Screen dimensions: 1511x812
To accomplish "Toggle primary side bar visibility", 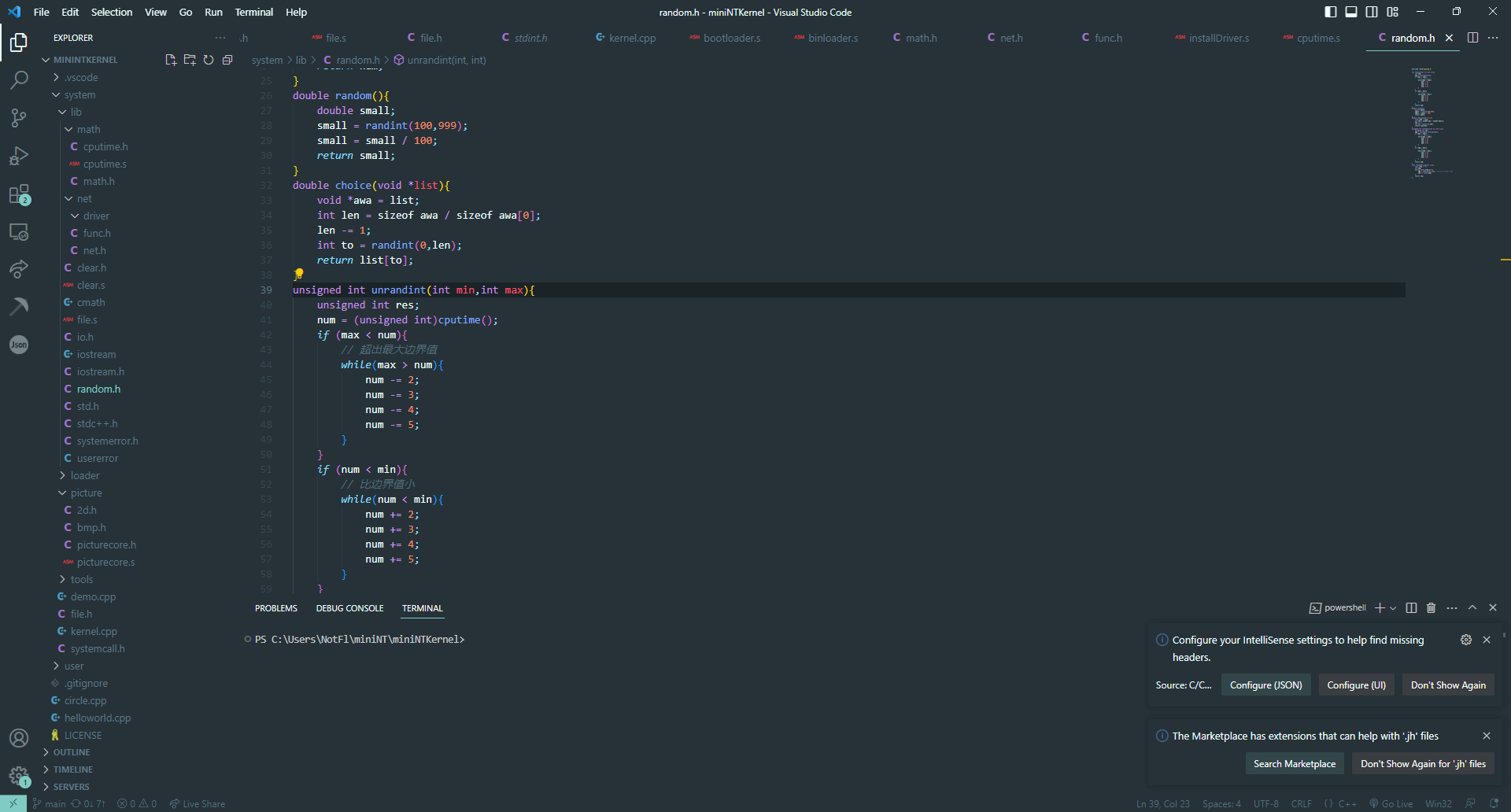I will point(1331,12).
